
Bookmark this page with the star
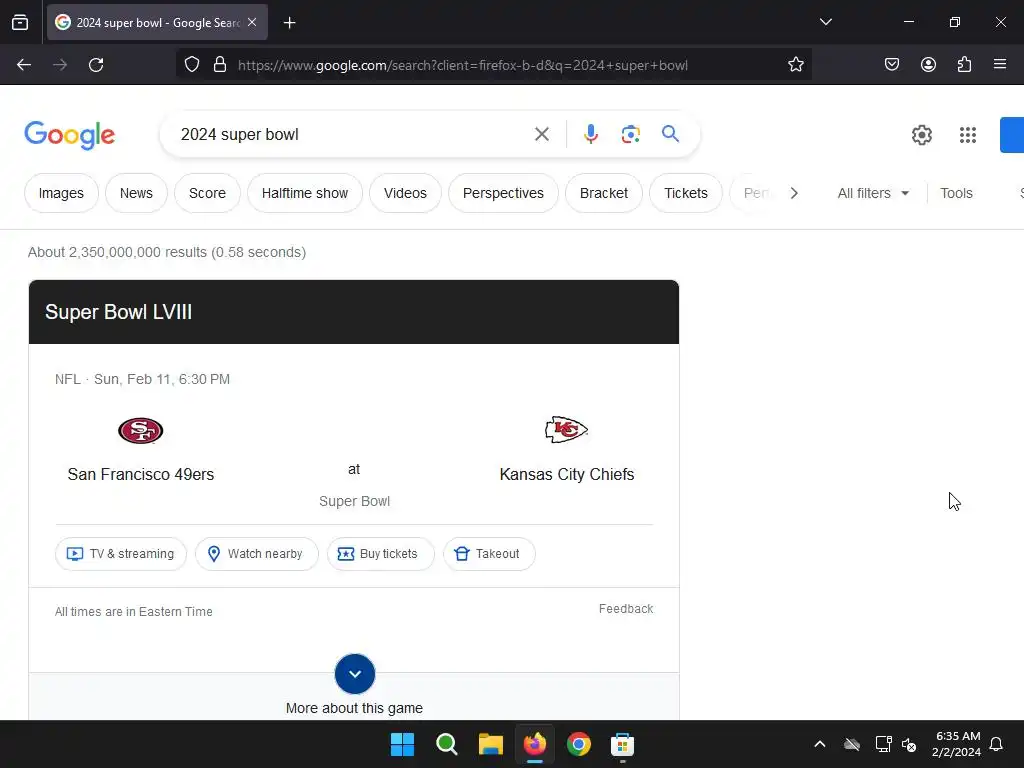pos(795,65)
